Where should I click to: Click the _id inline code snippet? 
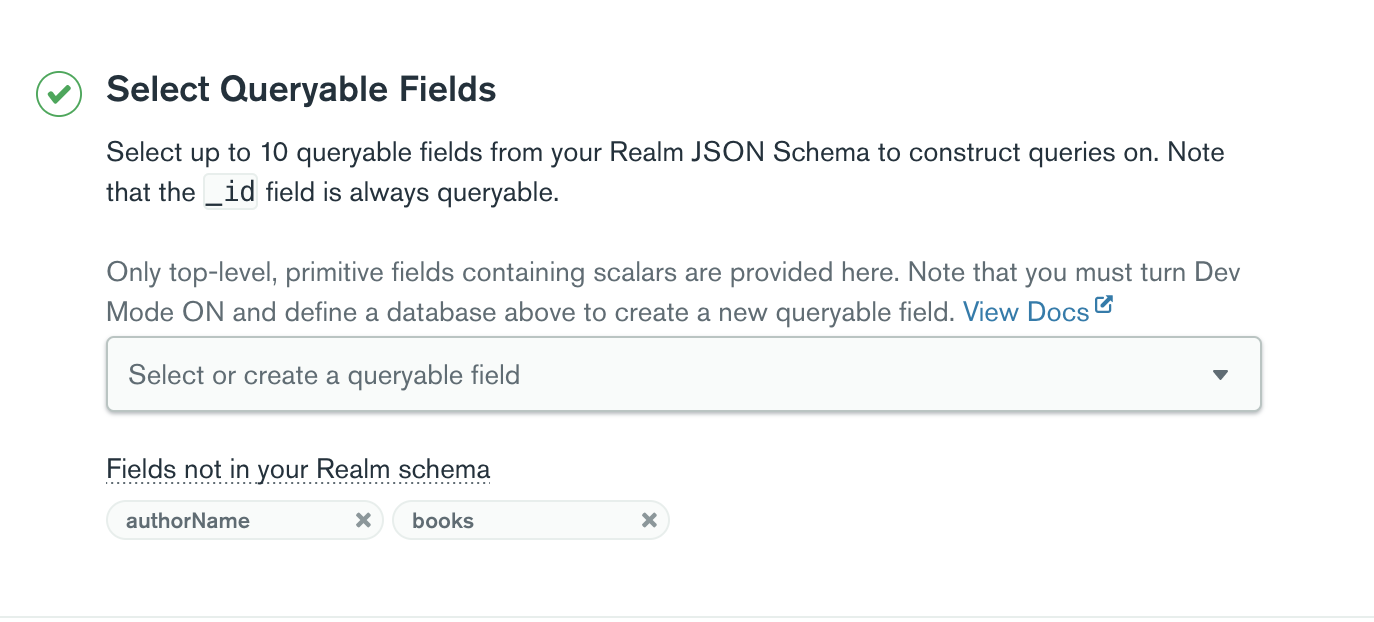[230, 192]
